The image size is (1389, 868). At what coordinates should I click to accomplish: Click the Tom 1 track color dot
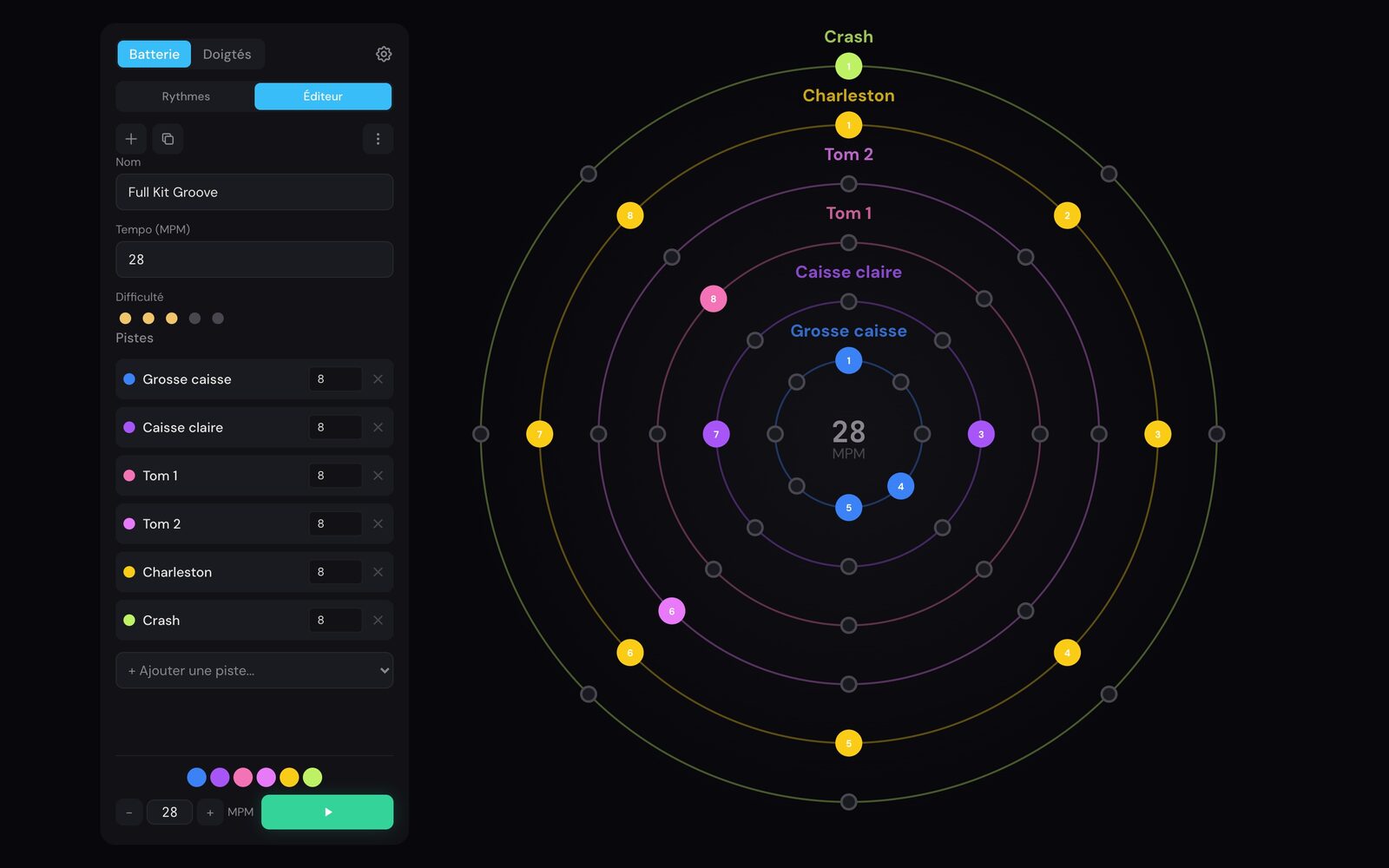click(x=129, y=476)
